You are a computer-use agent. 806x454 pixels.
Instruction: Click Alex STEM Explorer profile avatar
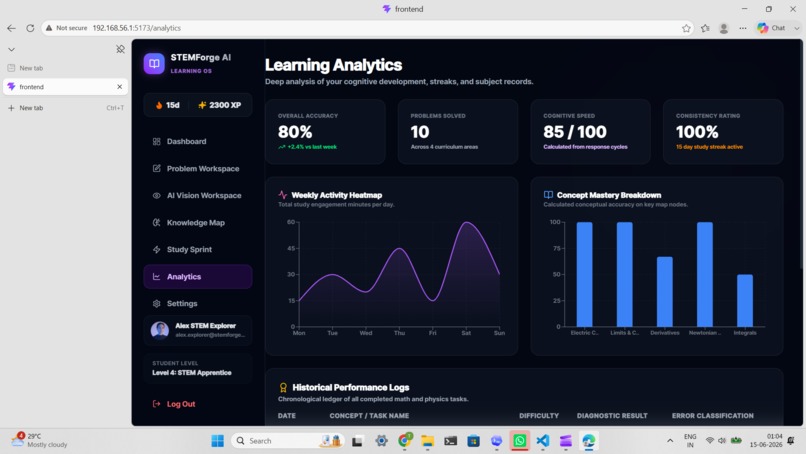pyautogui.click(x=160, y=330)
